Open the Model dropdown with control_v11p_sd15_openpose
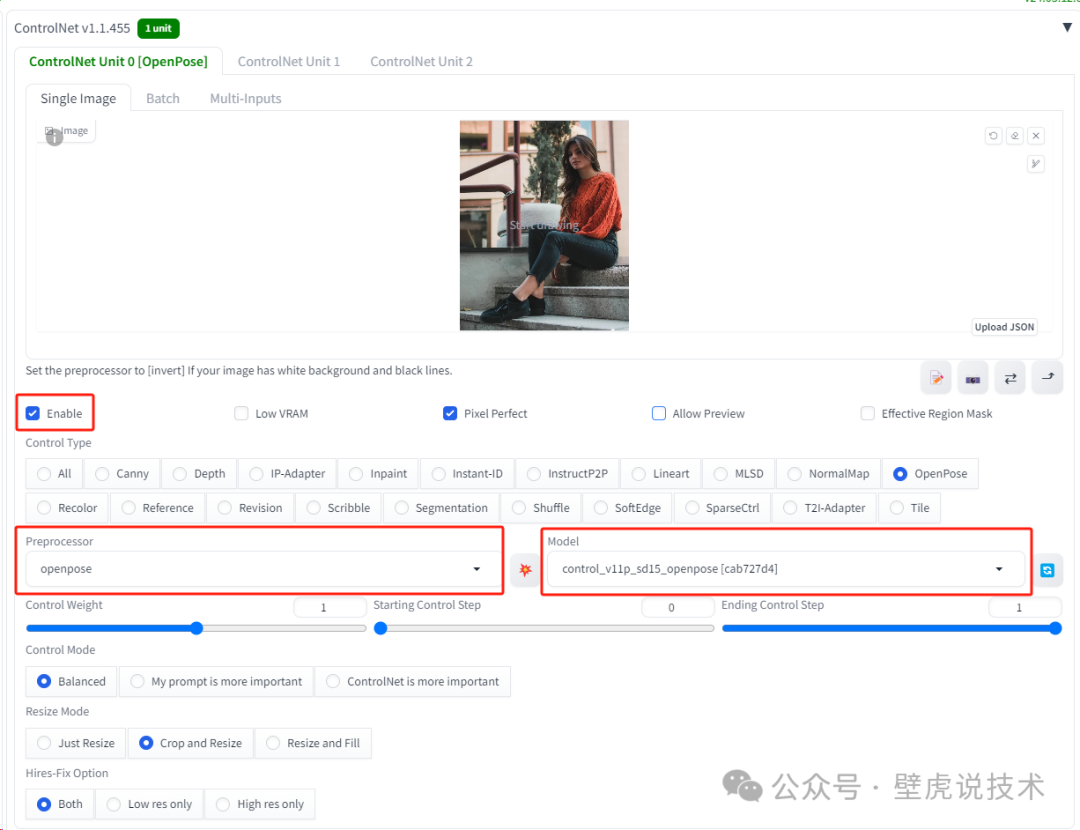 point(785,569)
